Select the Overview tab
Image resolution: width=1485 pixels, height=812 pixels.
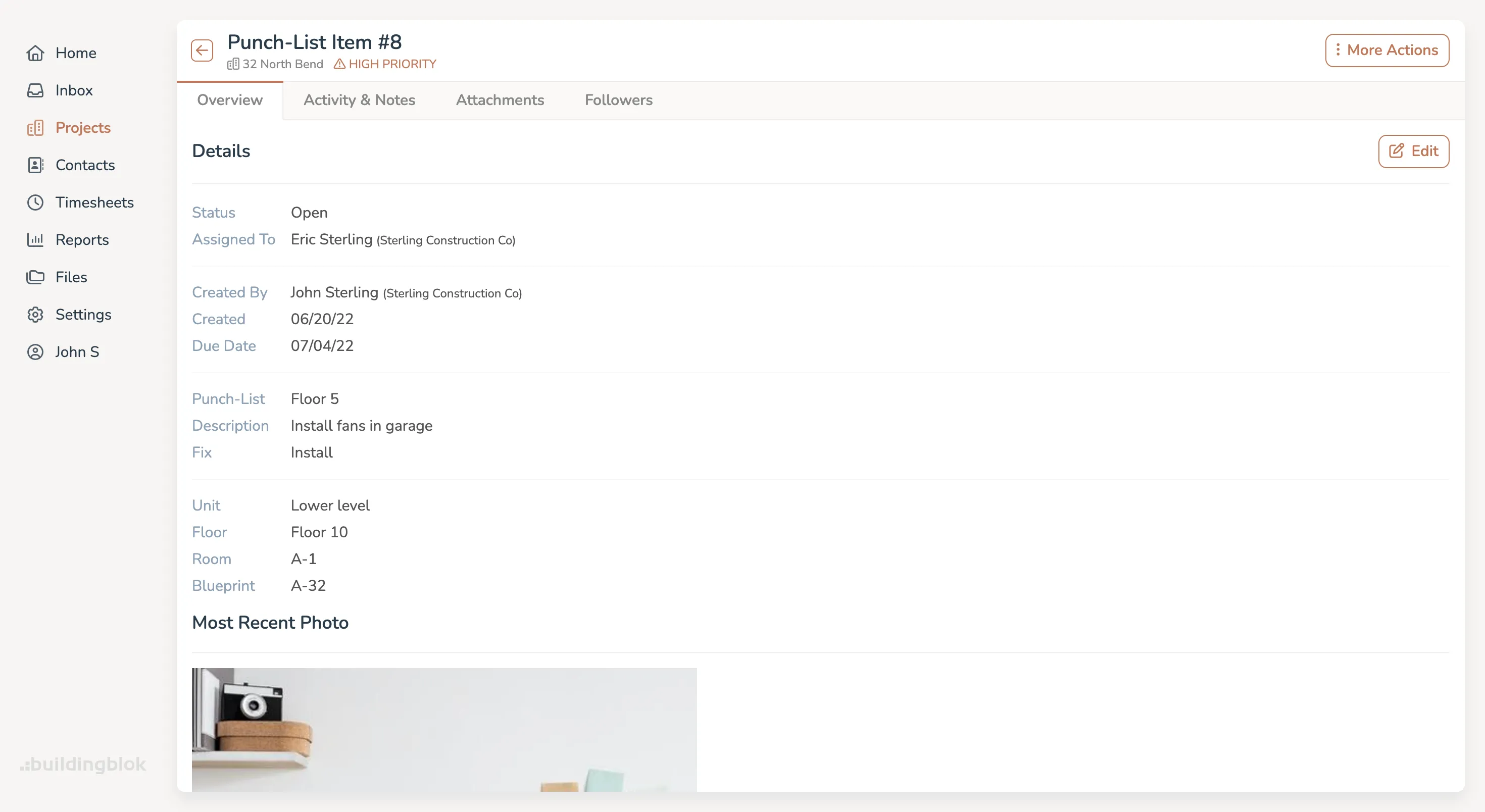coord(229,99)
